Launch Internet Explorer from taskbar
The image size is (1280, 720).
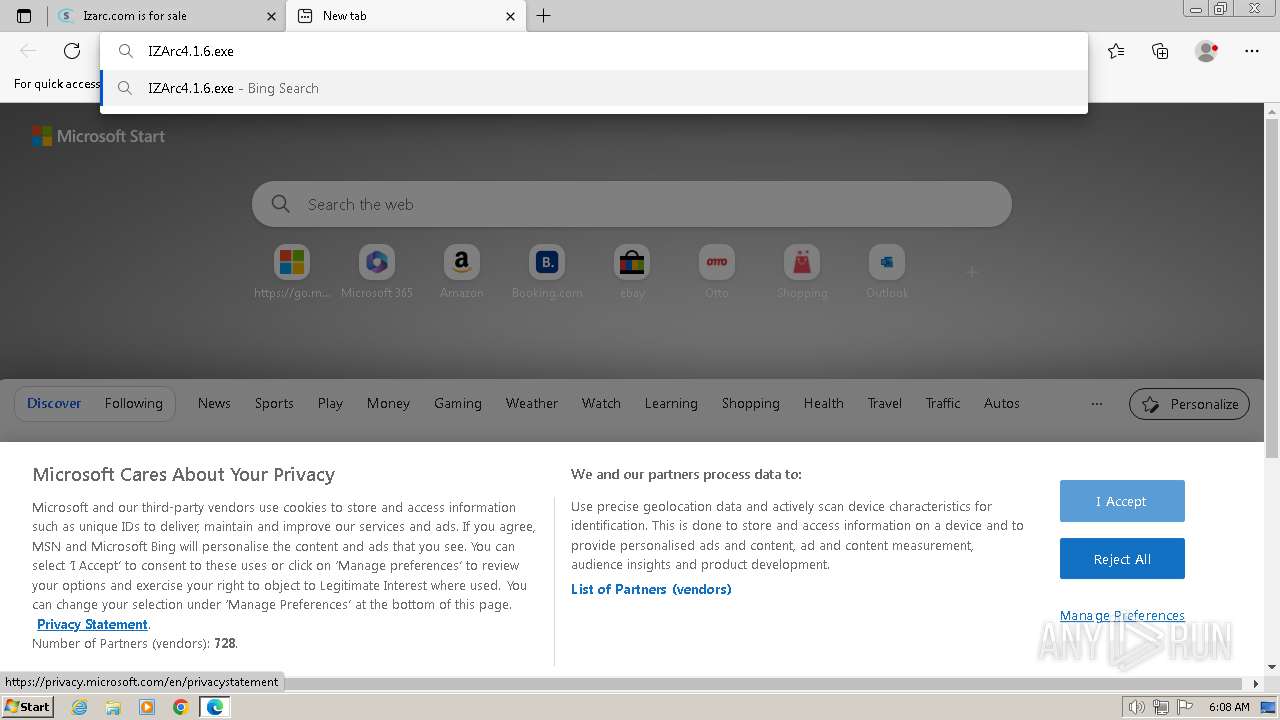(x=79, y=707)
